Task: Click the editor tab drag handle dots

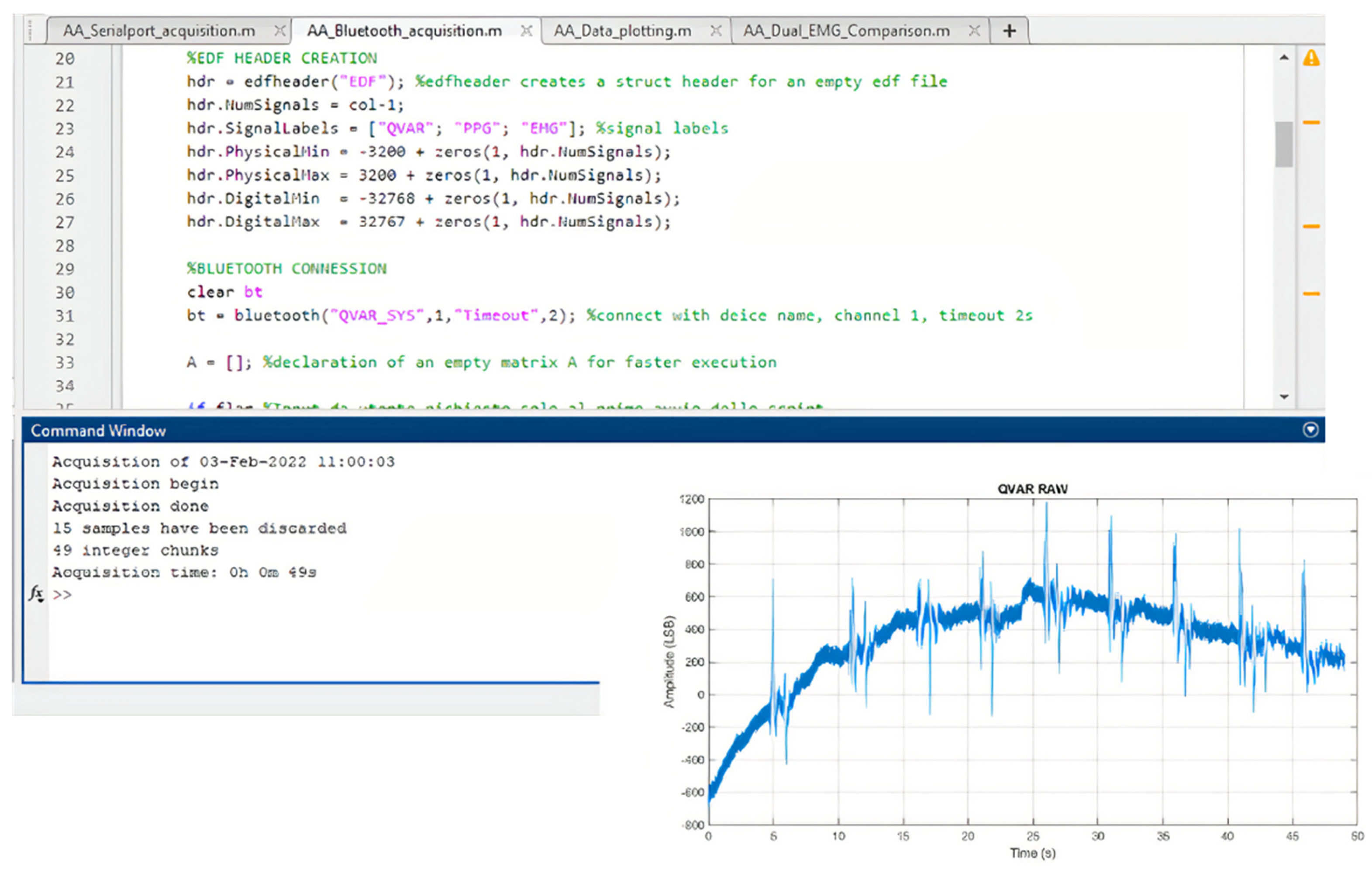Action: coord(30,31)
